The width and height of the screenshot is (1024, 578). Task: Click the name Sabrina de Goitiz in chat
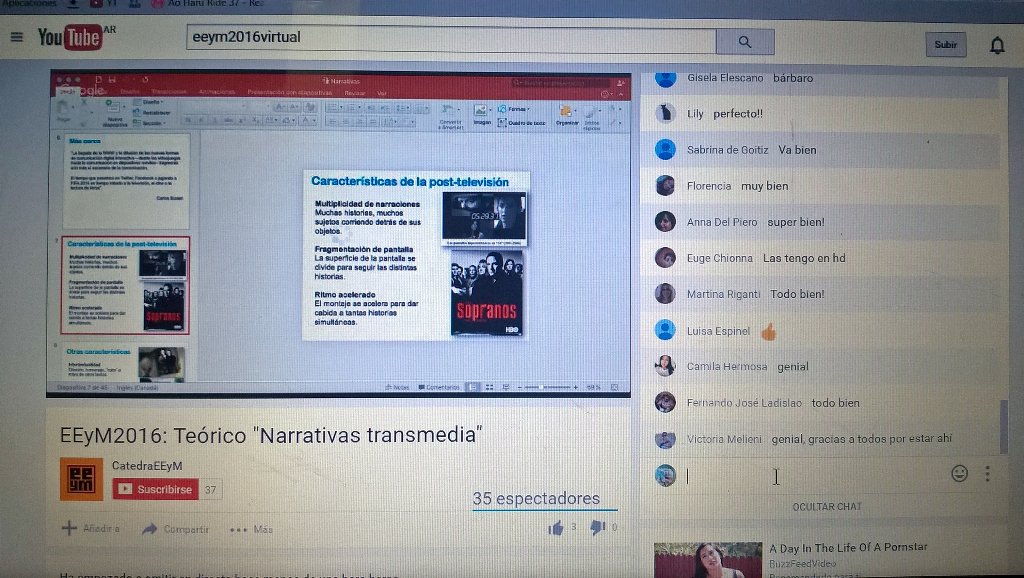pyautogui.click(x=728, y=150)
